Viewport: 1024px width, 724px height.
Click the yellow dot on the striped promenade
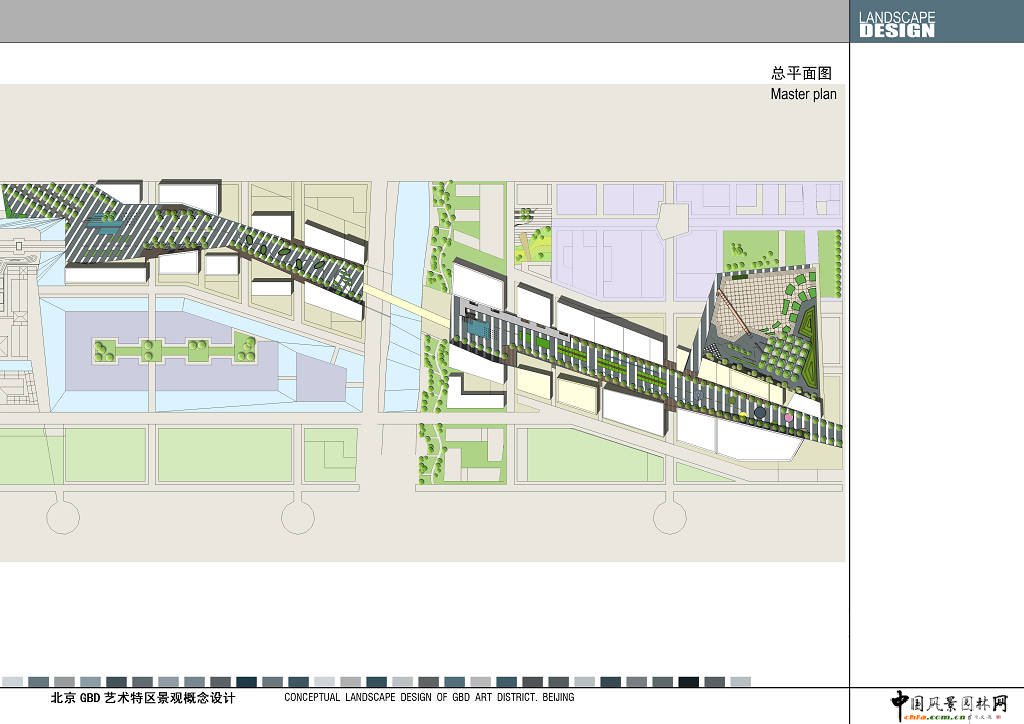[743, 414]
